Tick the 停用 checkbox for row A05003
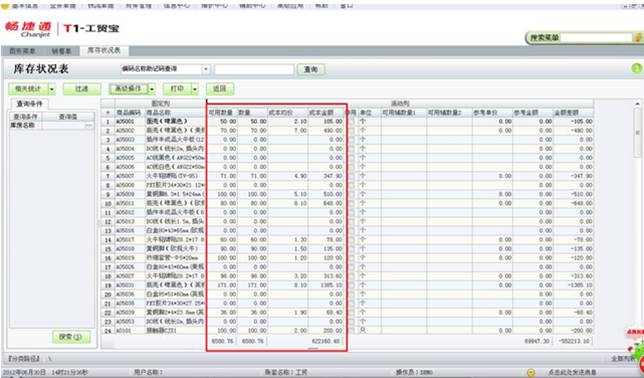The height and width of the screenshot is (378, 644). click(351, 140)
